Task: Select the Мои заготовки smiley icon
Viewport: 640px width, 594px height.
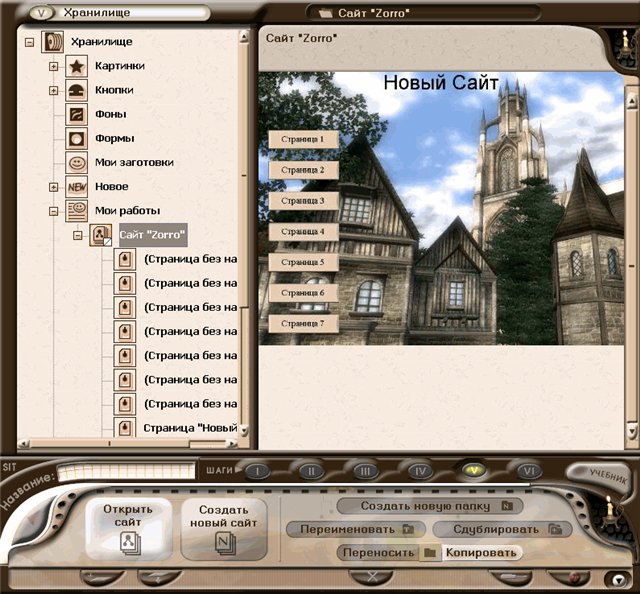Action: click(76, 162)
